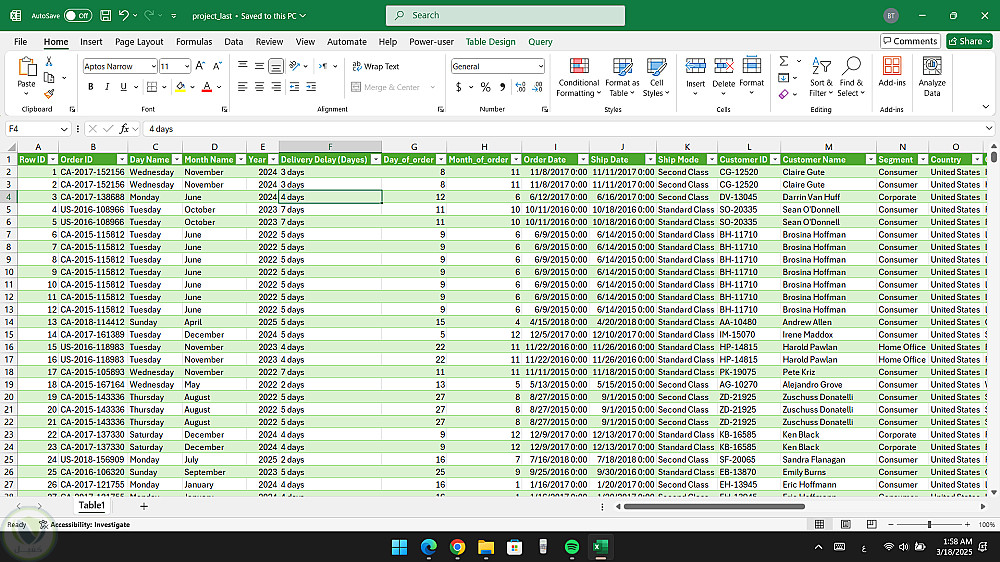This screenshot has width=1000, height=562.
Task: Click the zoom in plus button
Action: click(967, 524)
